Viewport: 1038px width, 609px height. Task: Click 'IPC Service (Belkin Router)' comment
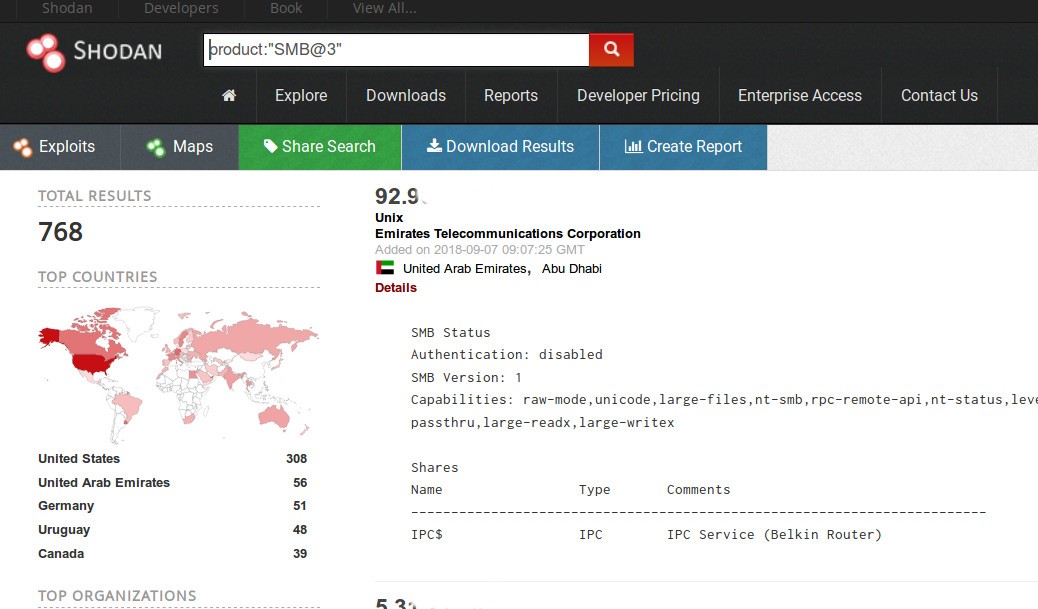click(774, 535)
